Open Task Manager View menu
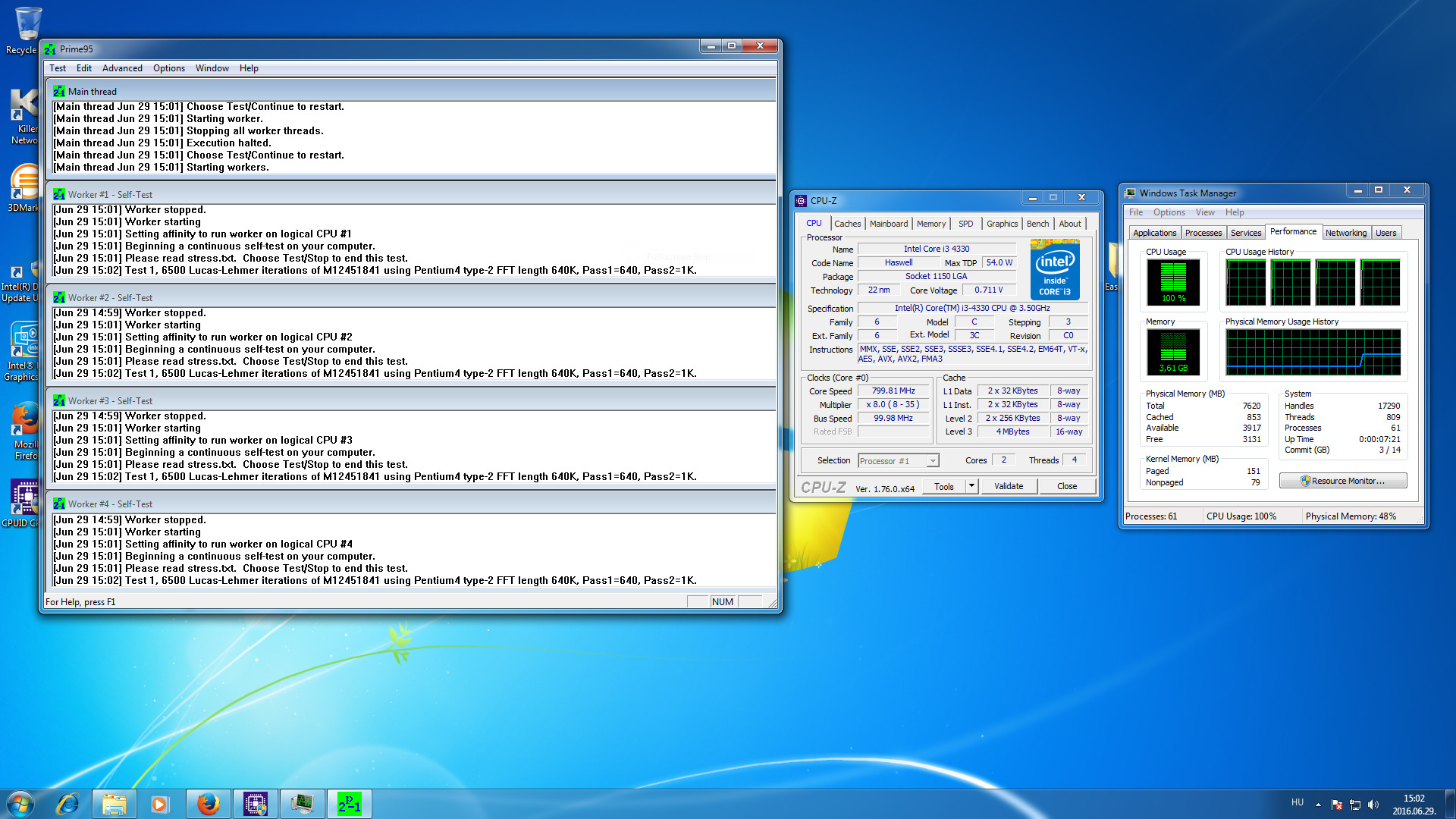The image size is (1456, 819). click(1205, 212)
